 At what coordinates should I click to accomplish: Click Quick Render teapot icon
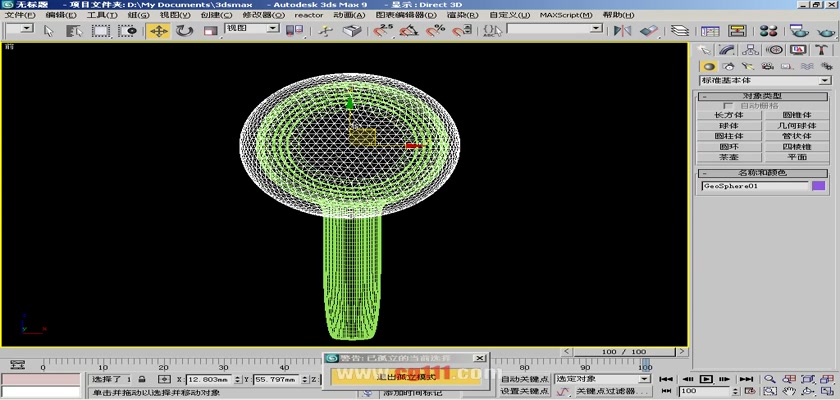827,31
